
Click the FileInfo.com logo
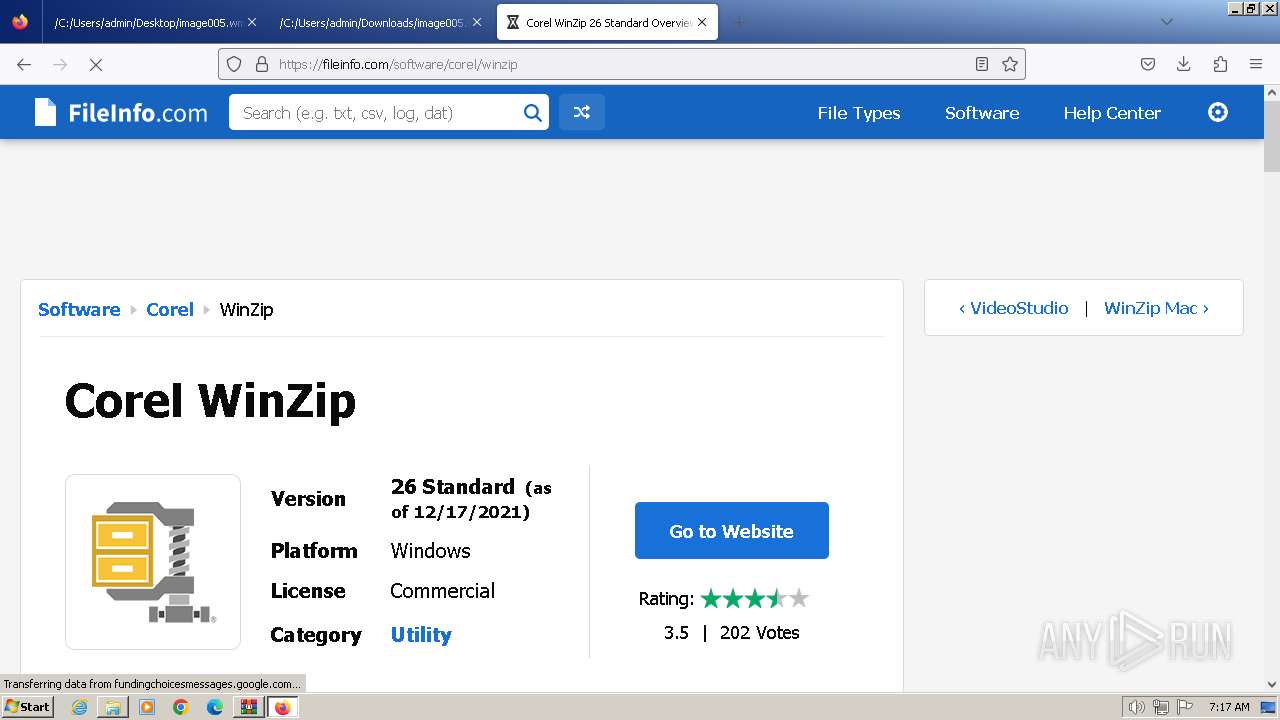click(121, 113)
